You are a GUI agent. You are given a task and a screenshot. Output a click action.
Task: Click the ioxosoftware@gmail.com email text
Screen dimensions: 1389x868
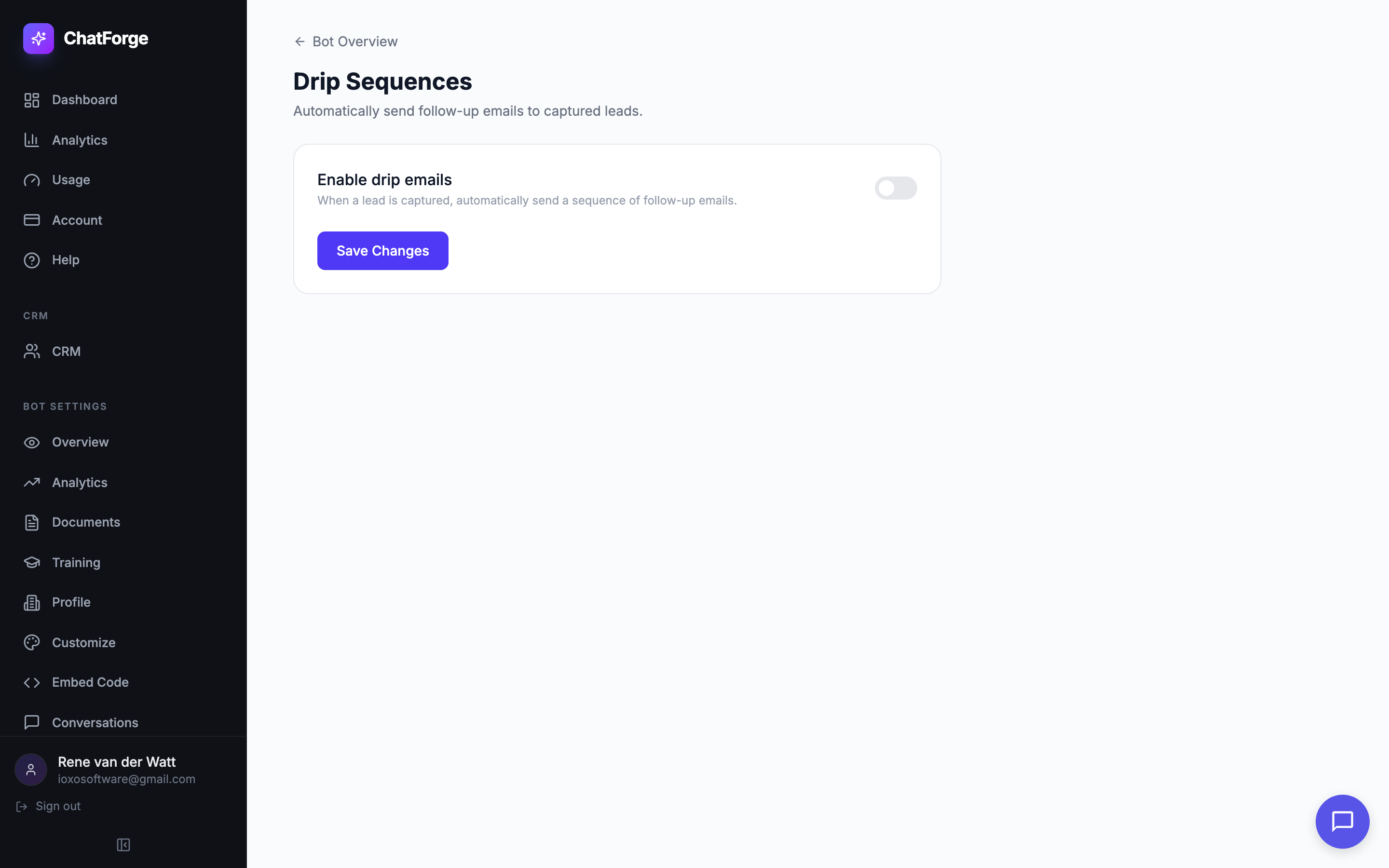pos(126,779)
